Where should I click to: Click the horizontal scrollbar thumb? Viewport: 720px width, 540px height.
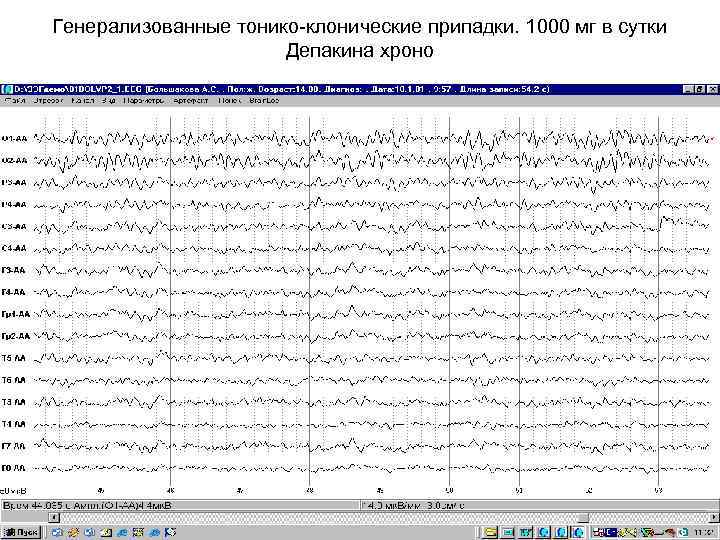(x=583, y=518)
